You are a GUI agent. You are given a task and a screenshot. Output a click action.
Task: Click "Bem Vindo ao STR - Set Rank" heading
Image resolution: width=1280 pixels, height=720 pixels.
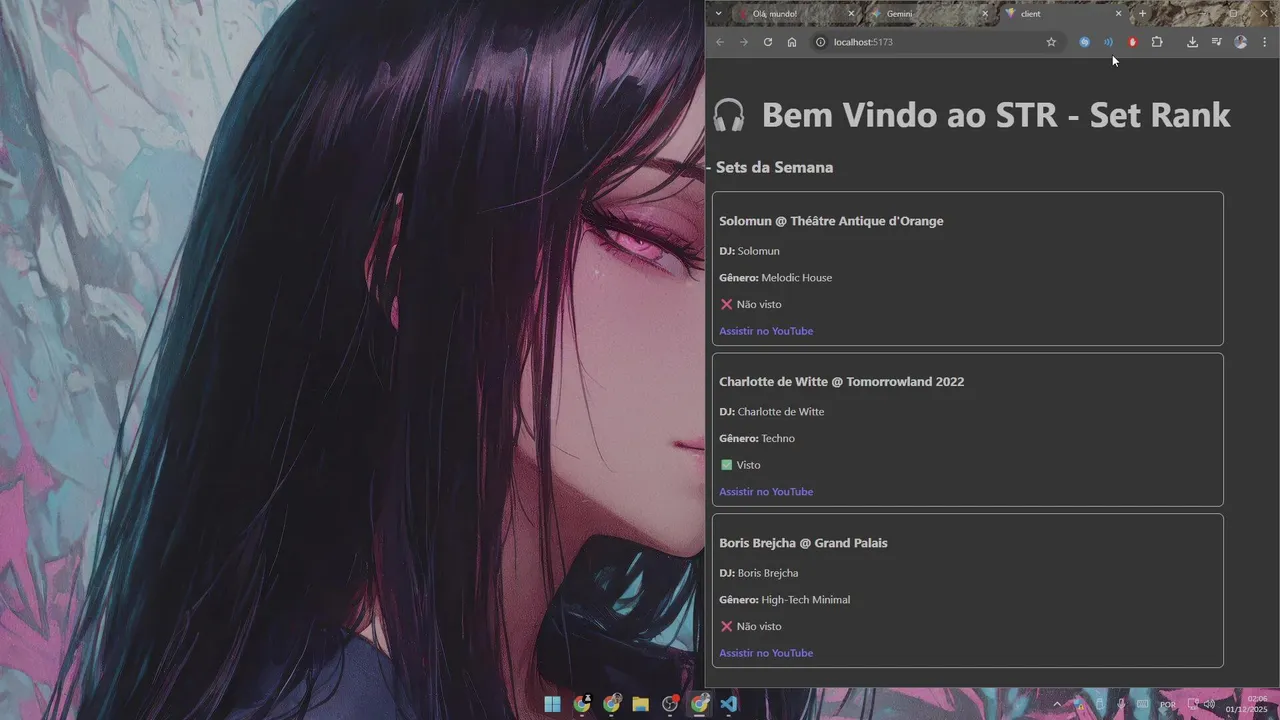[x=996, y=115]
